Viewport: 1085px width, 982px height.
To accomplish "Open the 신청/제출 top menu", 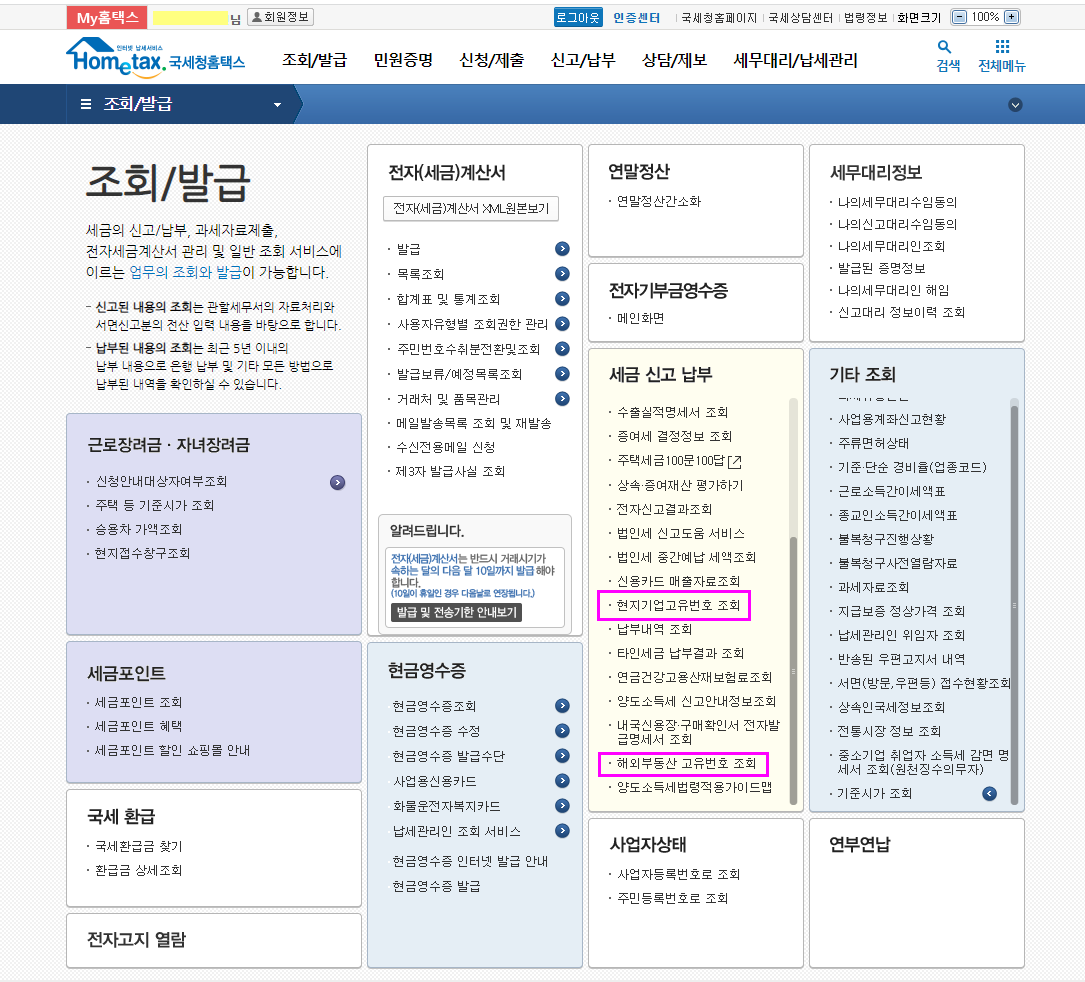I will click(x=491, y=60).
